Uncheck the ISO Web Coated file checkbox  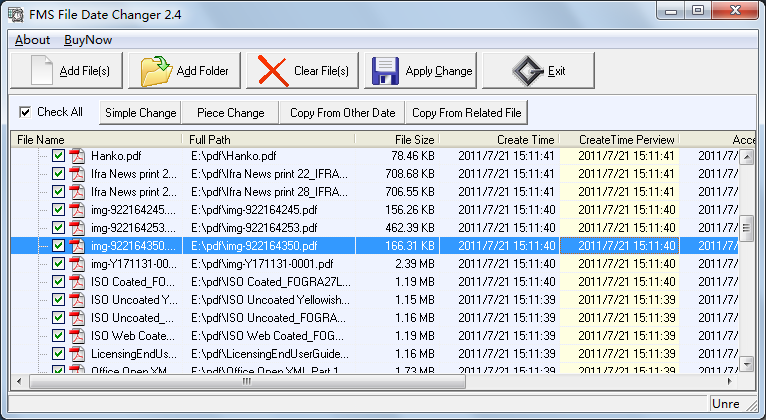click(58, 336)
